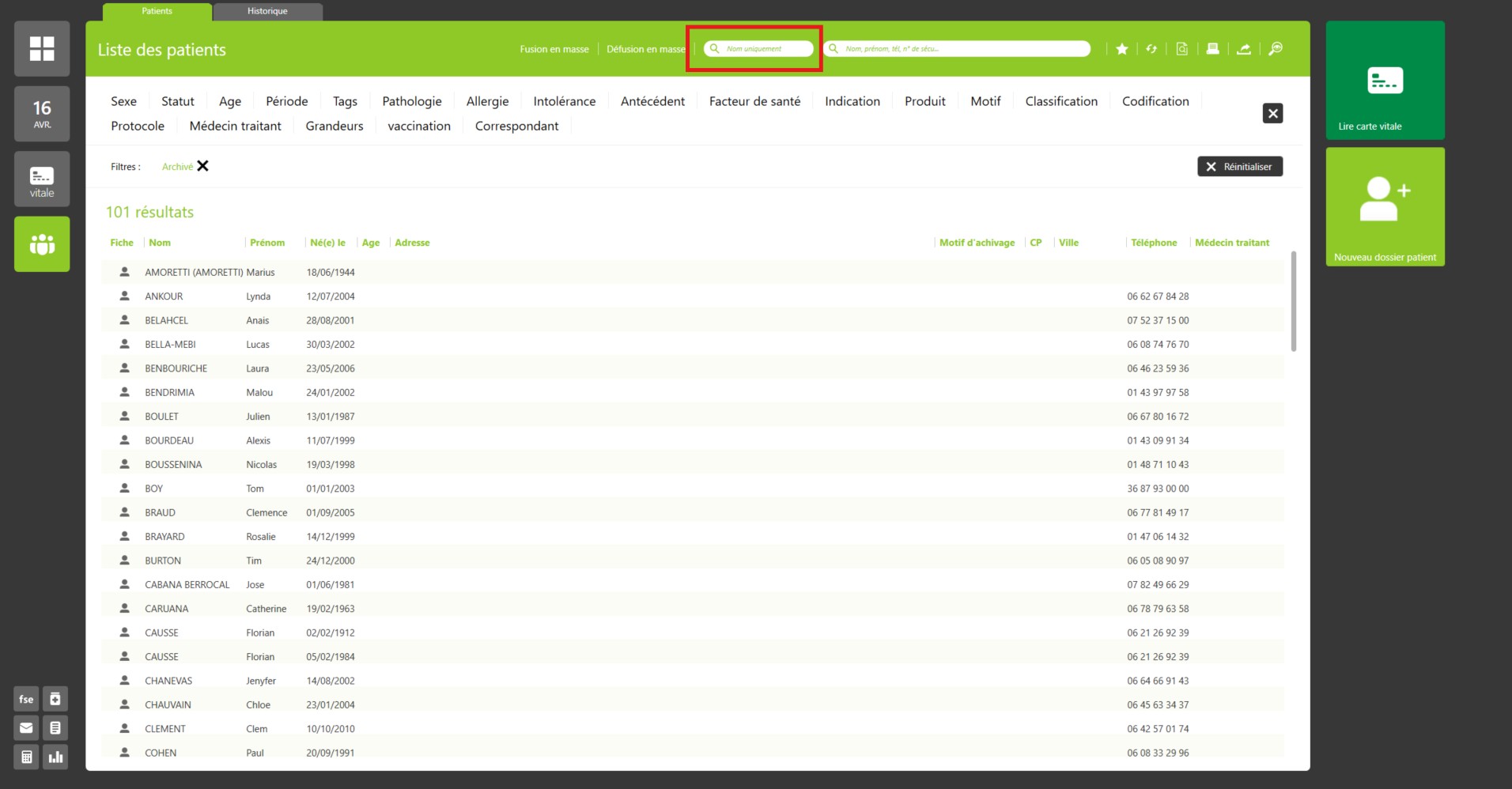Open the statistics bar chart icon

[x=55, y=757]
